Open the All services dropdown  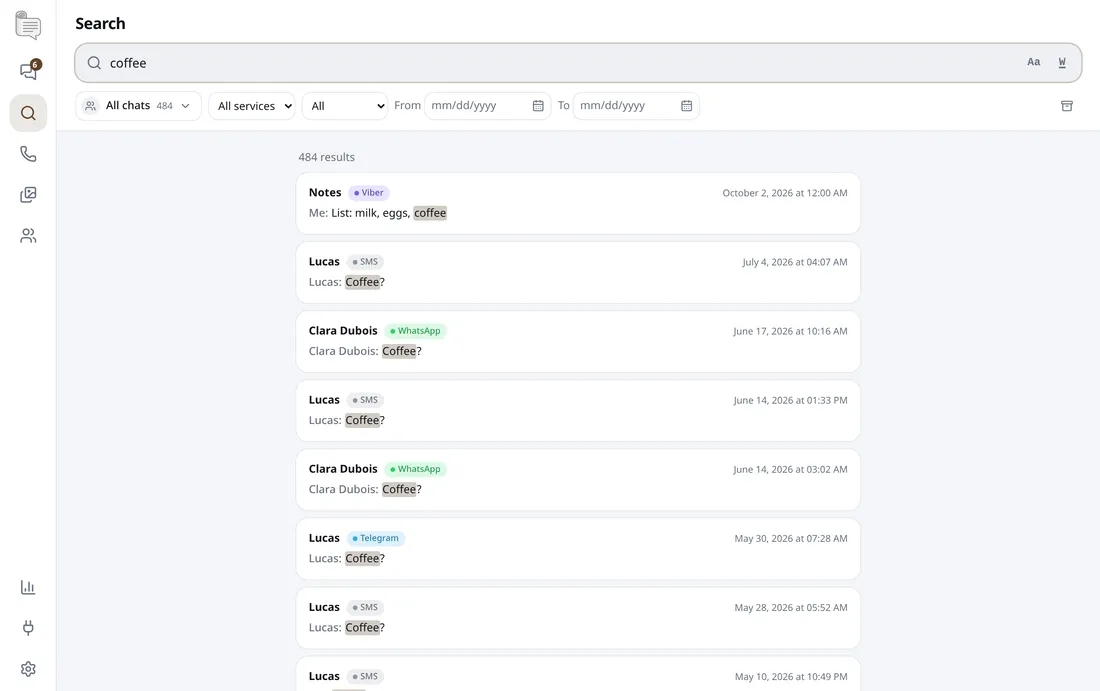pos(252,106)
